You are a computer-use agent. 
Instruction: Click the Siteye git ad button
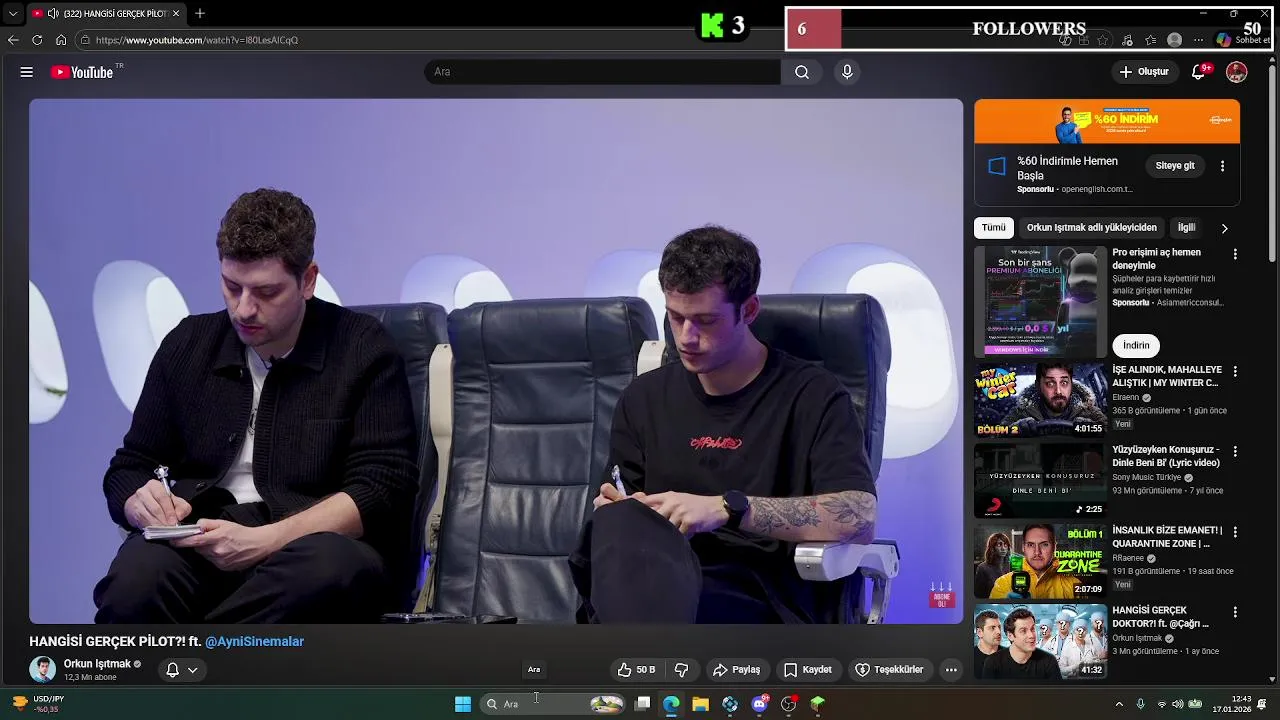(1175, 166)
